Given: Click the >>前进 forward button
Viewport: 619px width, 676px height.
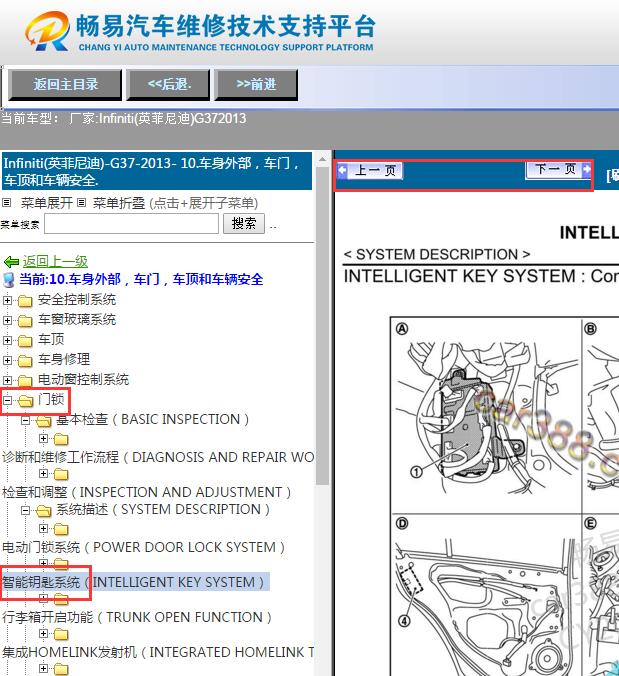Looking at the screenshot, I should click(x=256, y=84).
